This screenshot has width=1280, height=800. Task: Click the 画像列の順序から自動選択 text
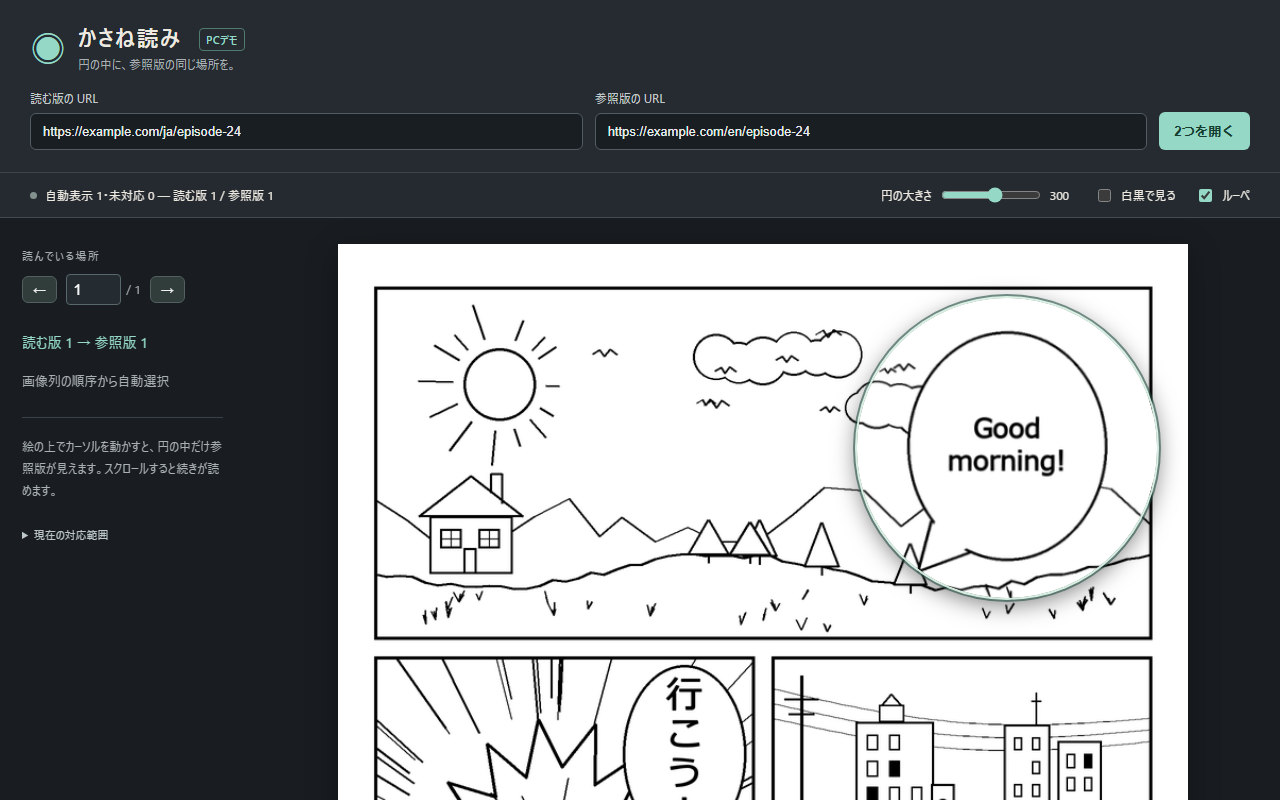point(95,381)
